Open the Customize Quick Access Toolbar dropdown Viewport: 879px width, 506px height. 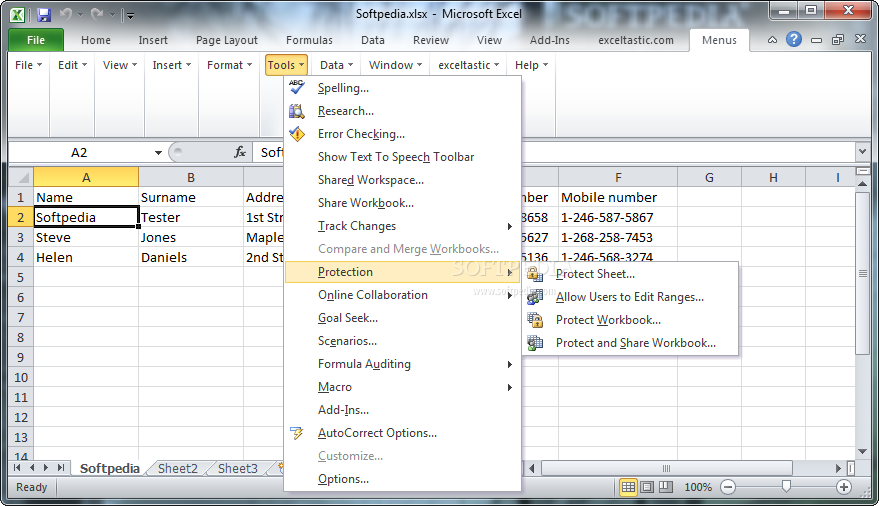coord(129,16)
